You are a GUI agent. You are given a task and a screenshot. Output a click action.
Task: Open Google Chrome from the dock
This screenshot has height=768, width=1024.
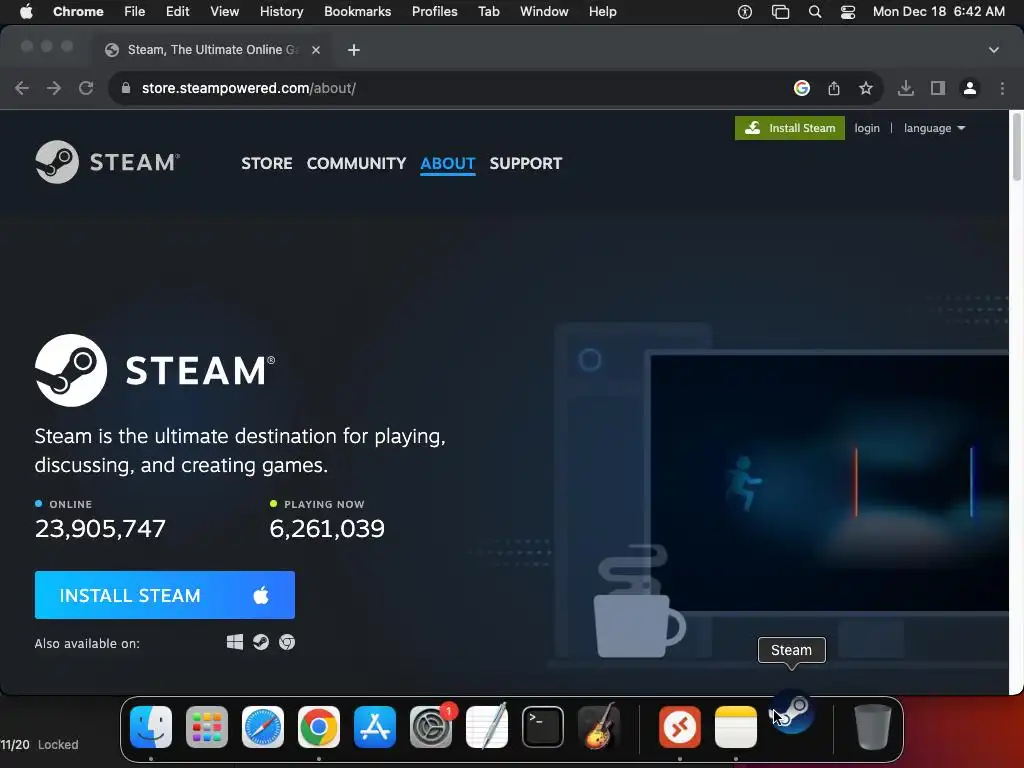[319, 727]
